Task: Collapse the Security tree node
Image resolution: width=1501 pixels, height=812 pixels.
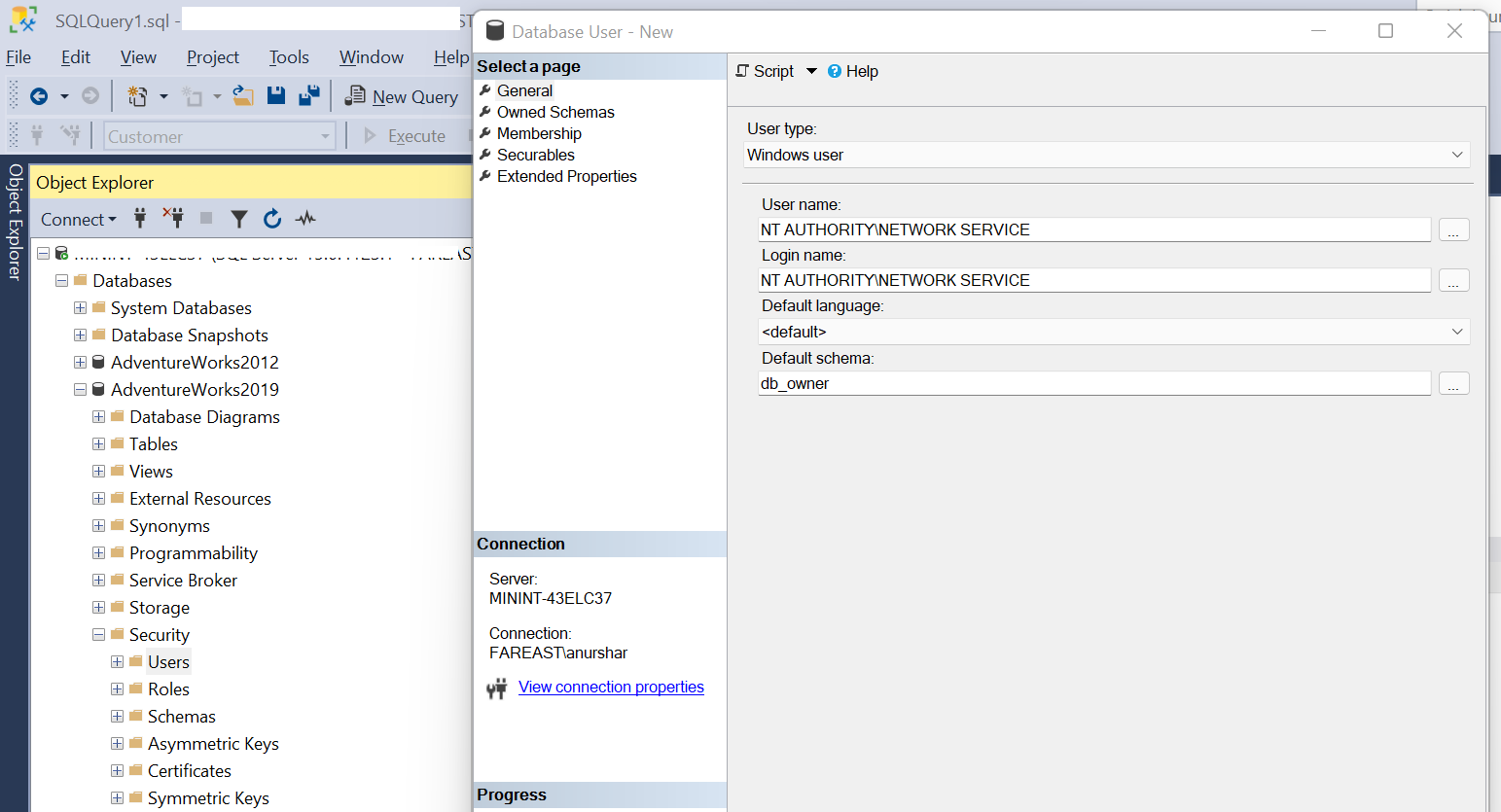Action: click(x=98, y=634)
